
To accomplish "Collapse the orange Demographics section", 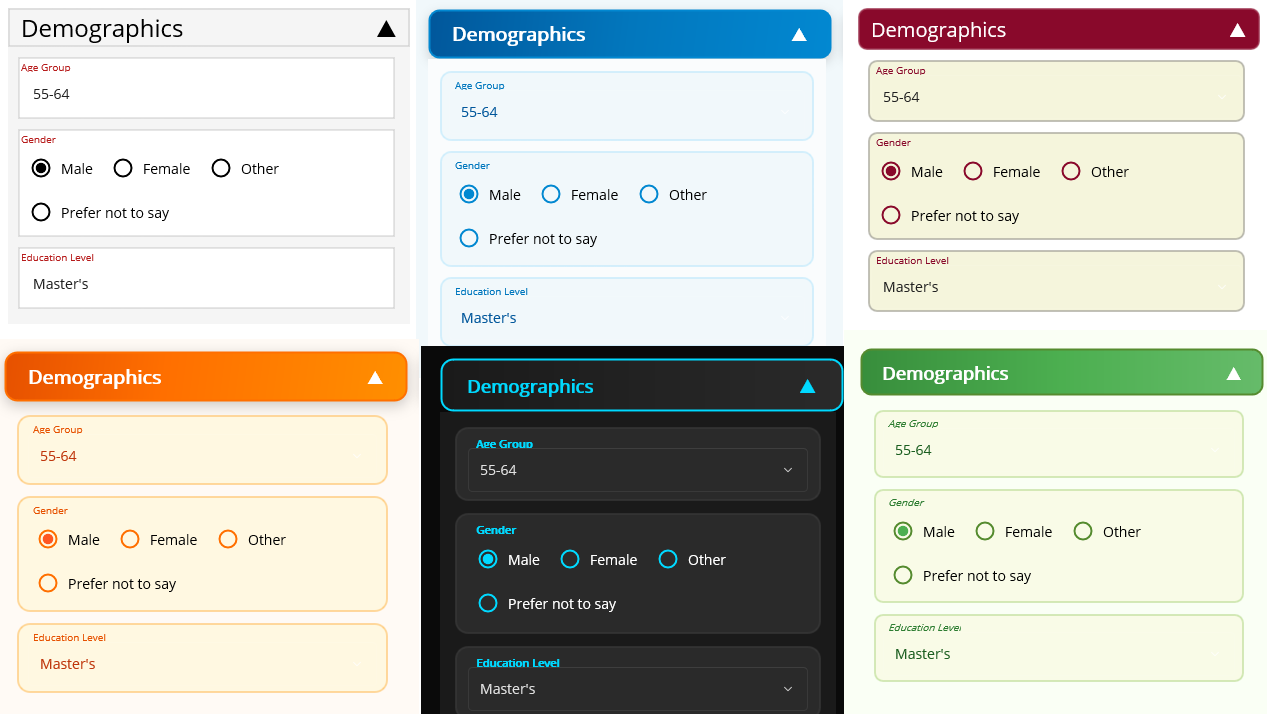I will click(x=375, y=377).
